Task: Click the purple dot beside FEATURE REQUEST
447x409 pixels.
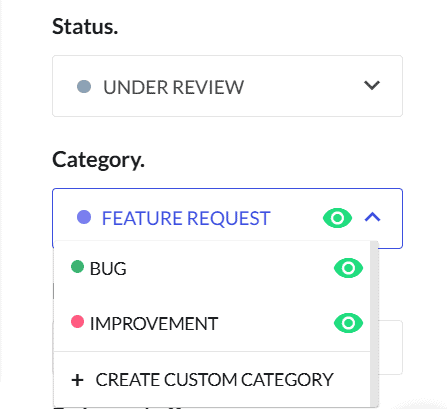Action: pyautogui.click(x=84, y=217)
